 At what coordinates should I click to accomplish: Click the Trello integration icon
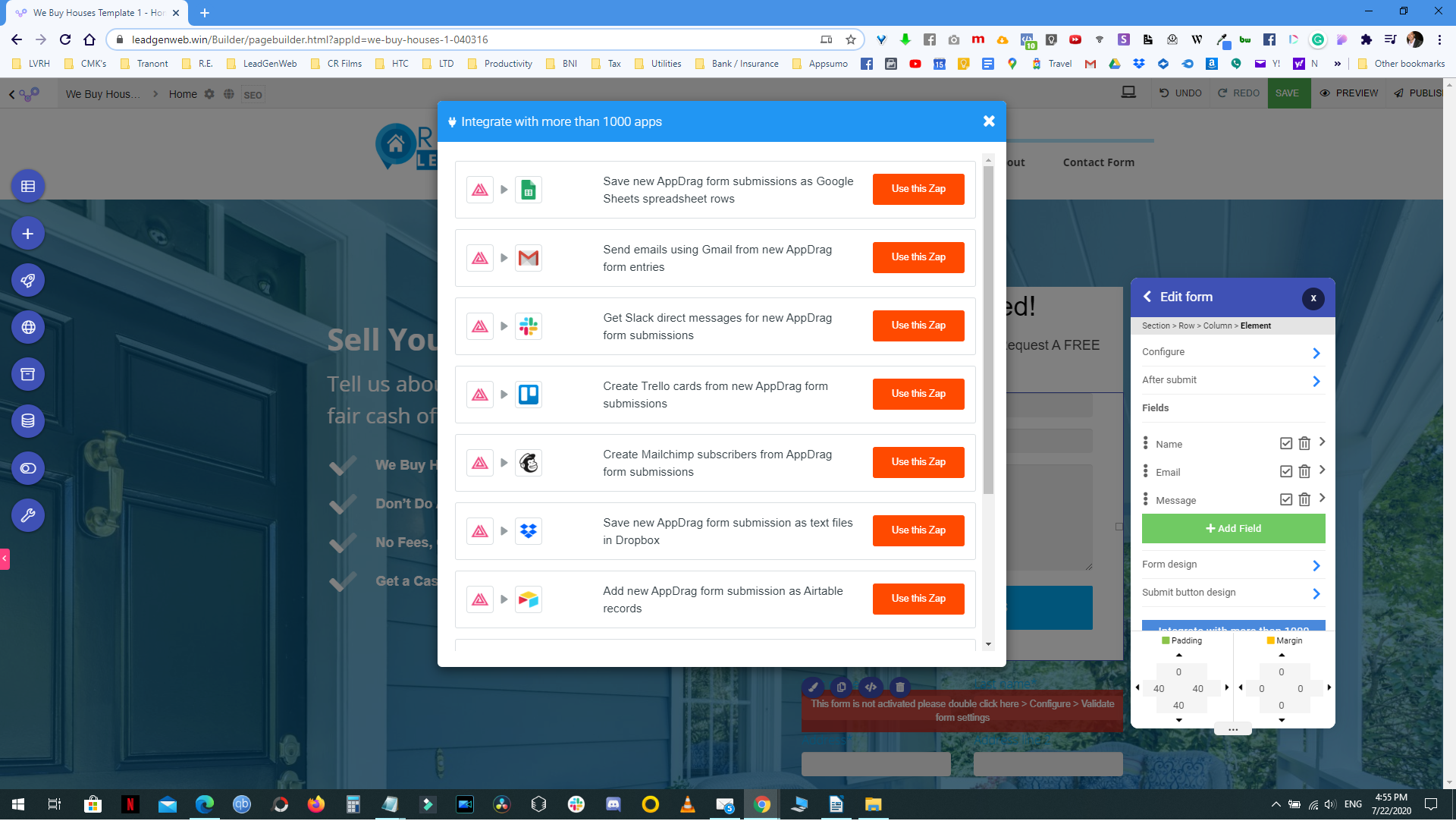click(528, 394)
